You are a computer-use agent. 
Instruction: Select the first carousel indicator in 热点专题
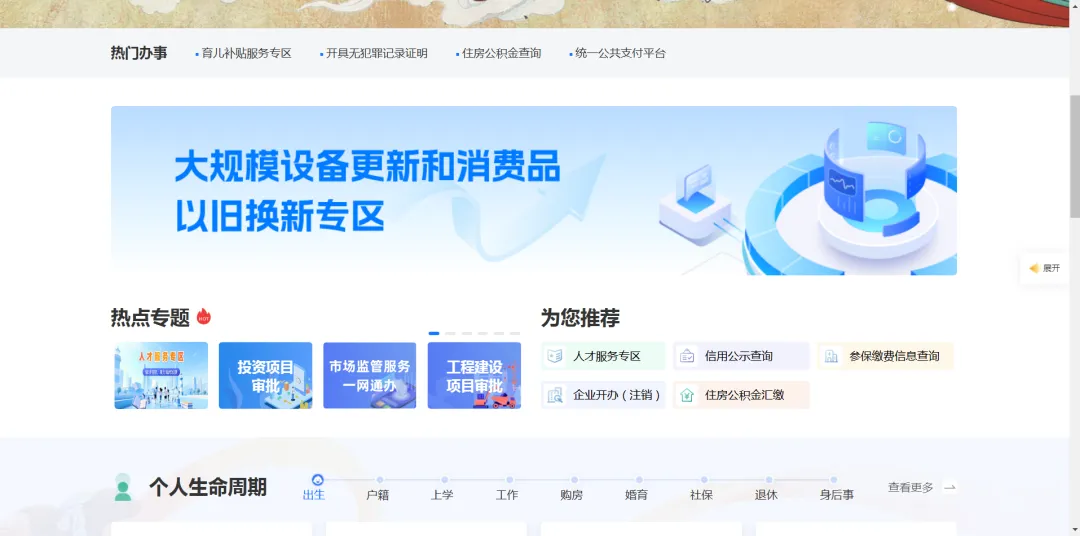(434, 333)
